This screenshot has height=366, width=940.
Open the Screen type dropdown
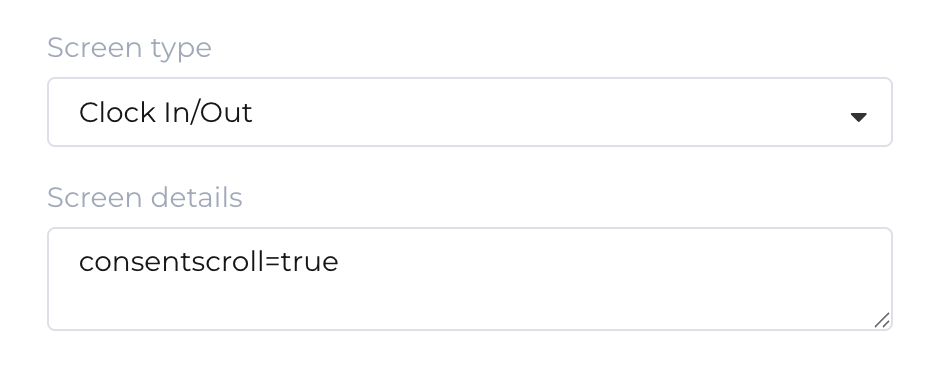(469, 112)
